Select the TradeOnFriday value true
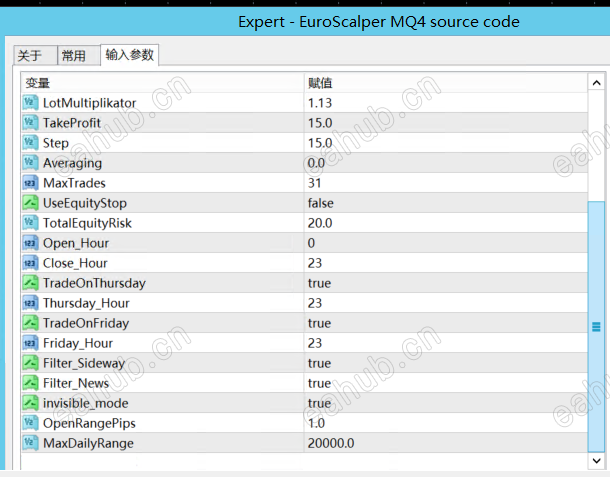 [x=319, y=323]
